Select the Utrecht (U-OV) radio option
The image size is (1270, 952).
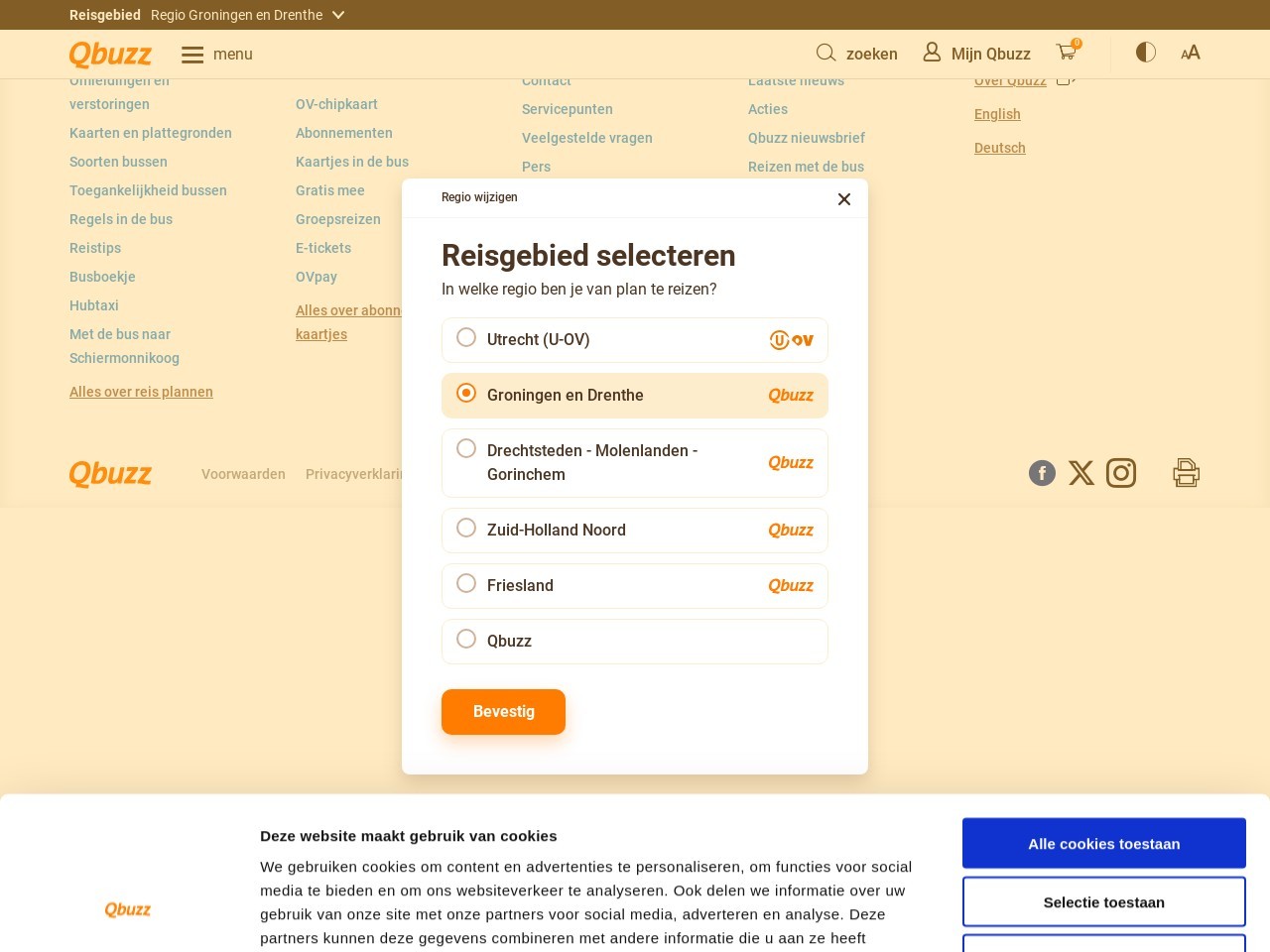click(466, 337)
